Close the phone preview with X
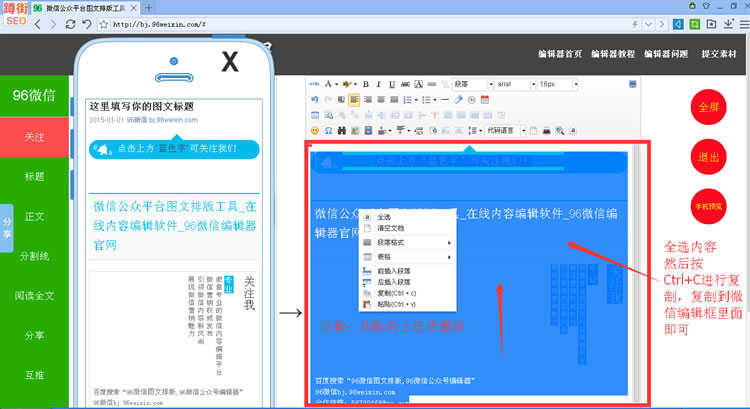 point(230,62)
